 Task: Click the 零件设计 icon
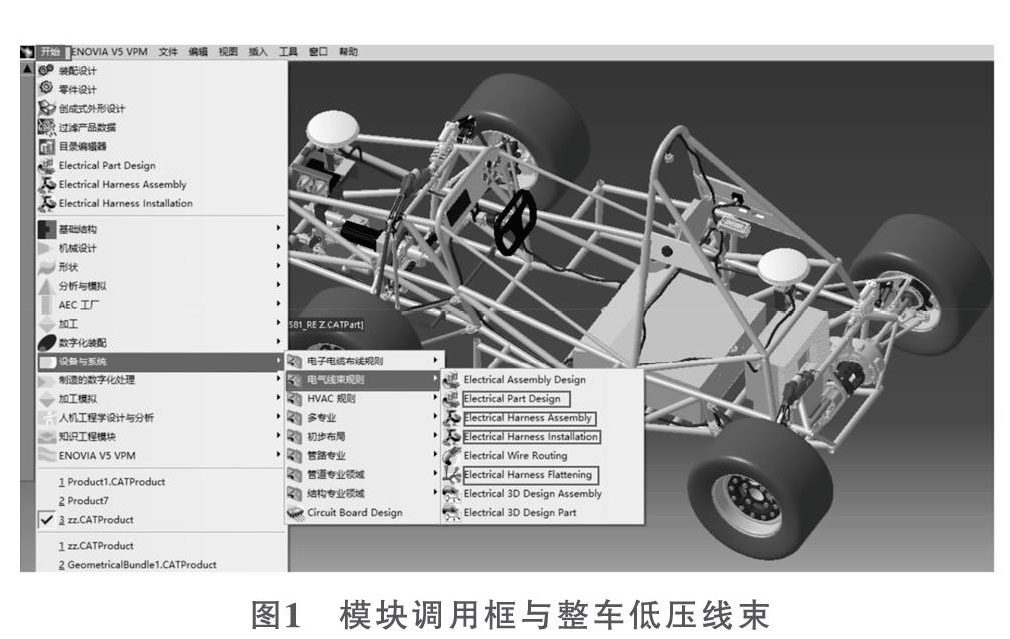[x=46, y=89]
